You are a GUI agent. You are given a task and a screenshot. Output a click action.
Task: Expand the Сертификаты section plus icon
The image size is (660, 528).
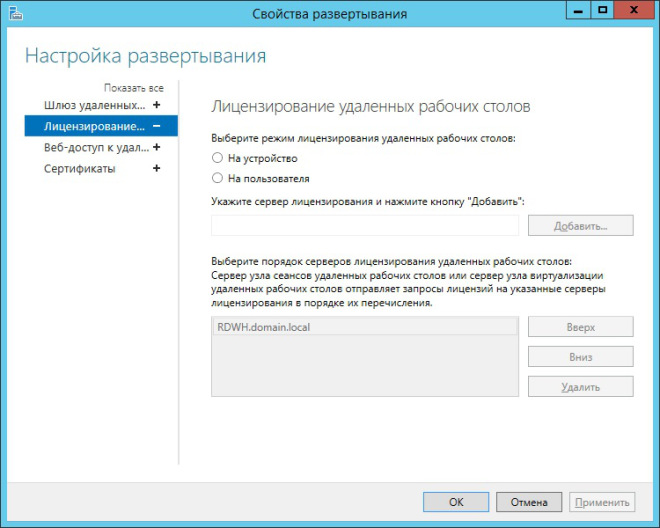[x=156, y=168]
